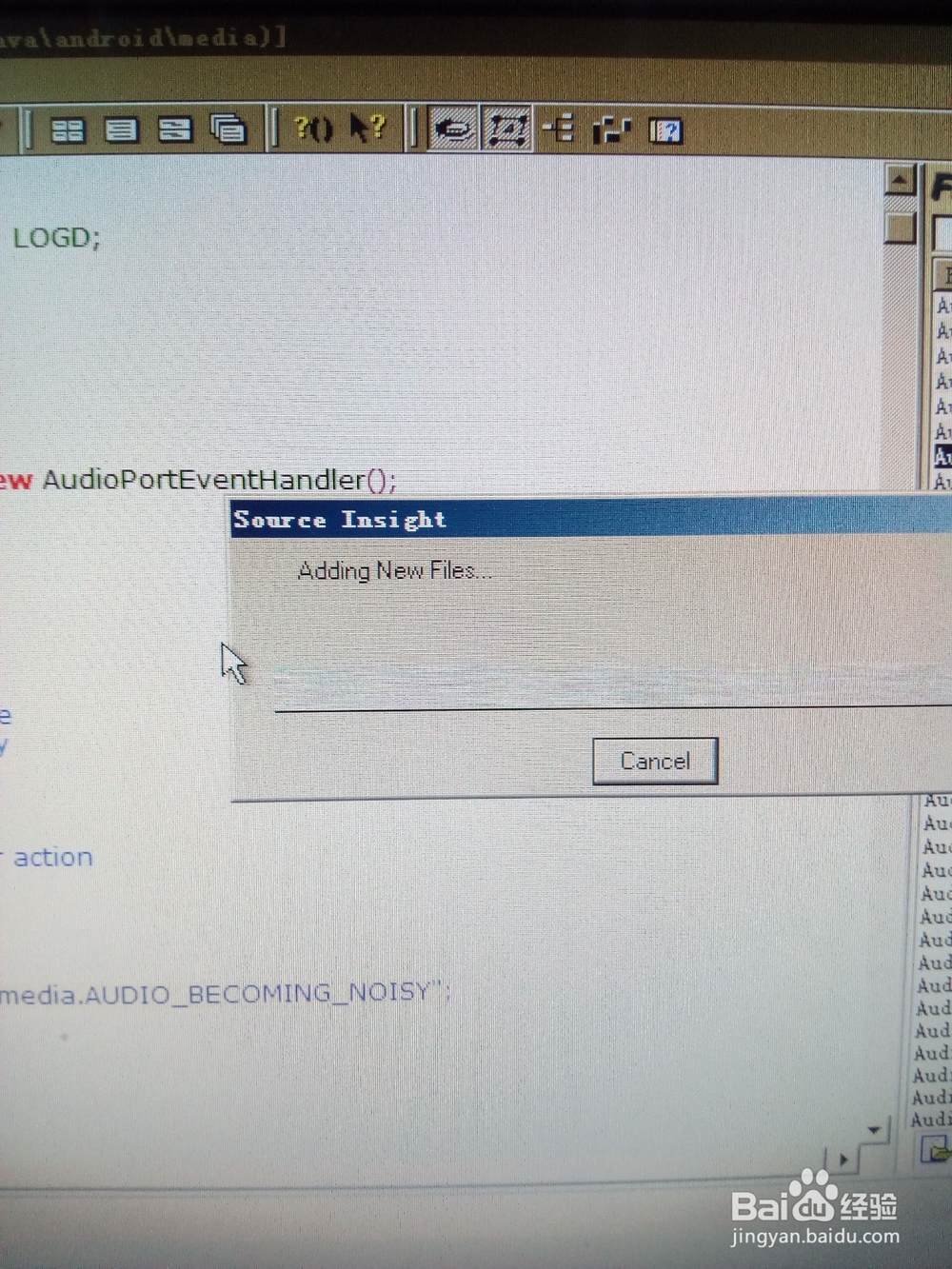Image resolution: width=952 pixels, height=1269 pixels.
Task: Click the editor vertical scrollbar thumb
Action: [900, 227]
